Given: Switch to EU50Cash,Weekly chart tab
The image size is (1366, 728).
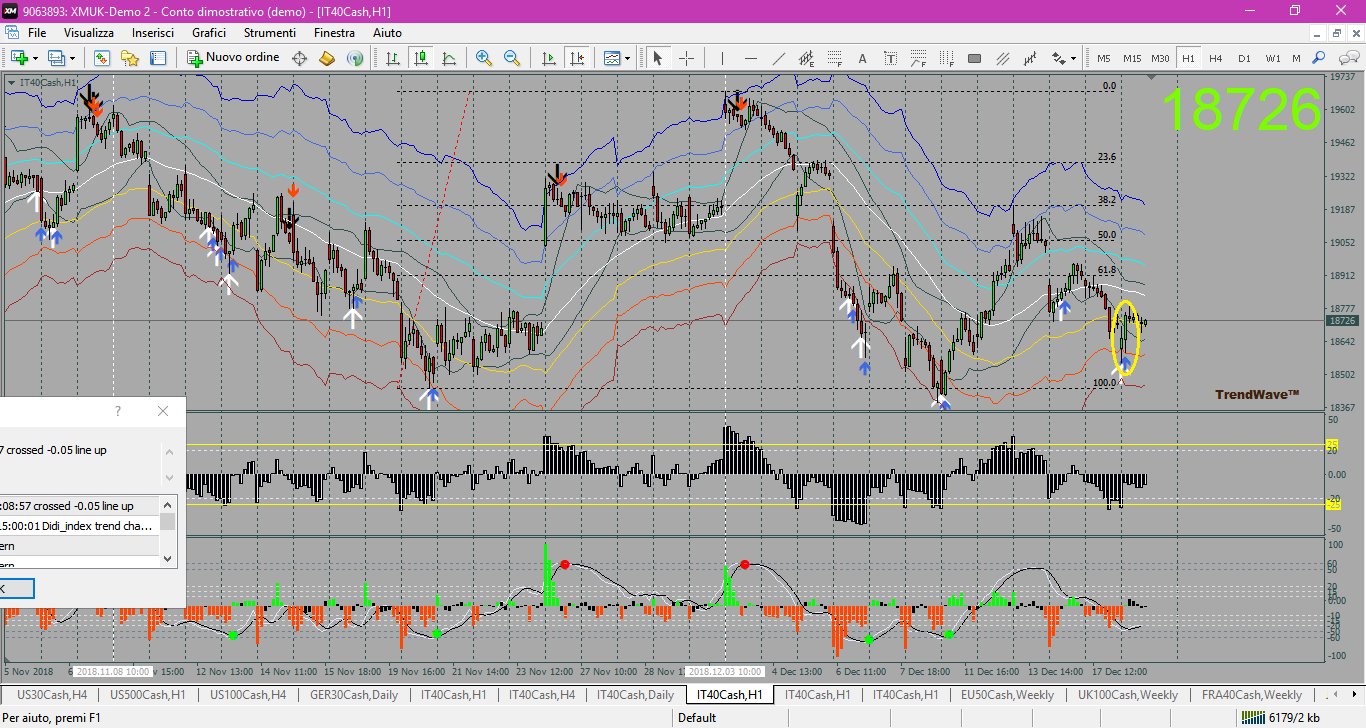Looking at the screenshot, I should click(x=1007, y=695).
